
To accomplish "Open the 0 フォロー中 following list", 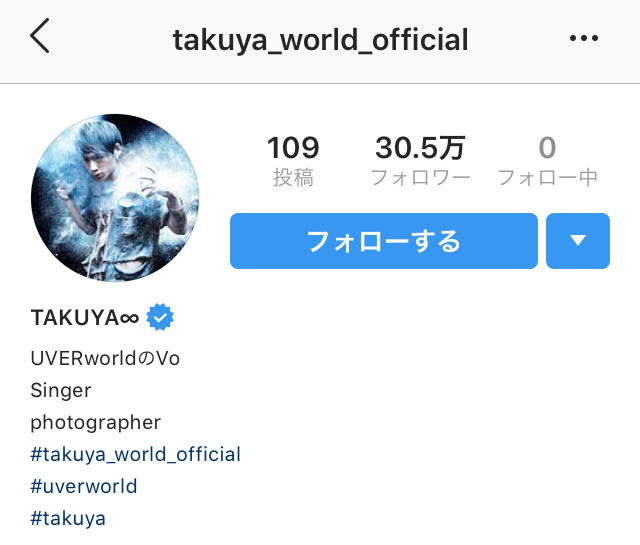I will tap(547, 162).
